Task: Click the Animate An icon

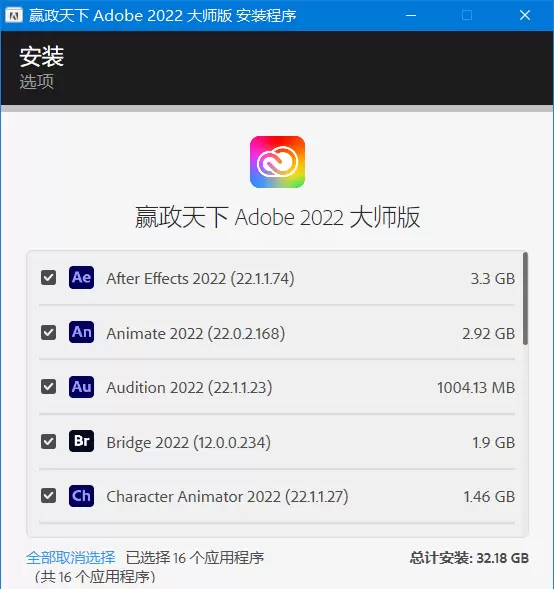Action: (82, 332)
